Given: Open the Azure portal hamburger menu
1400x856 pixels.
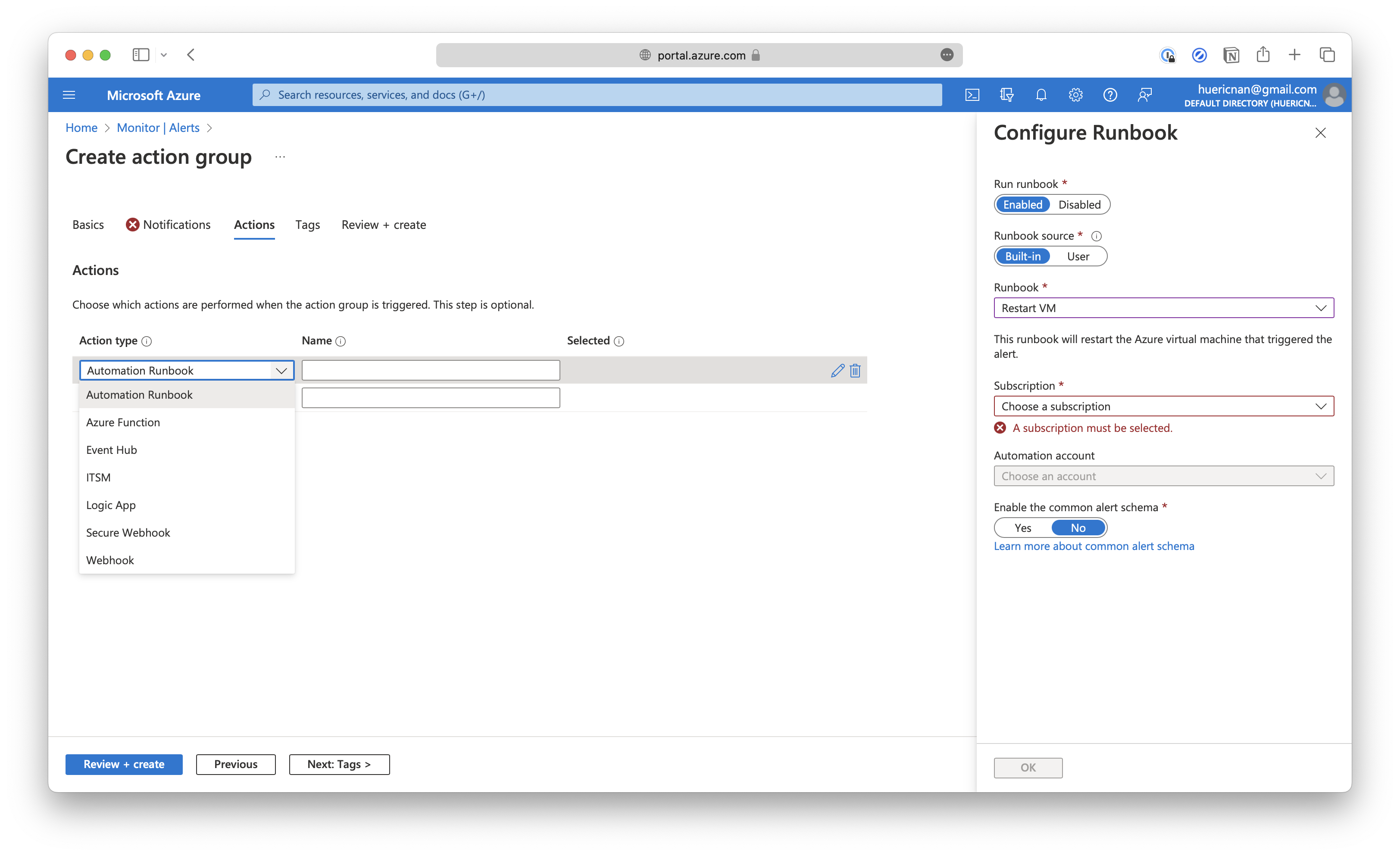Looking at the screenshot, I should click(69, 95).
